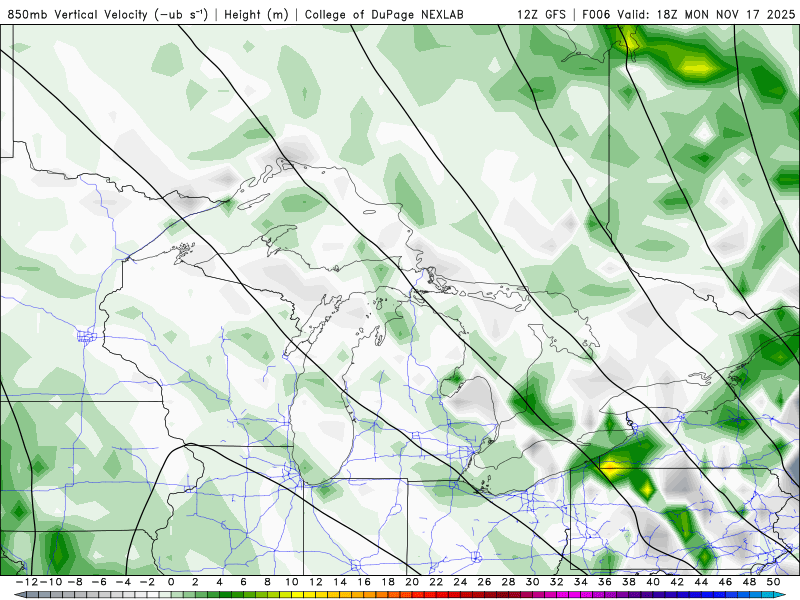Click the '12Z GFS' model run label

(x=541, y=15)
